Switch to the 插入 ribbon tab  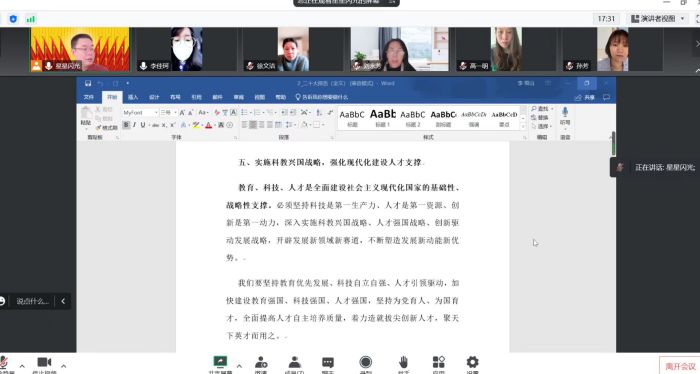133,97
